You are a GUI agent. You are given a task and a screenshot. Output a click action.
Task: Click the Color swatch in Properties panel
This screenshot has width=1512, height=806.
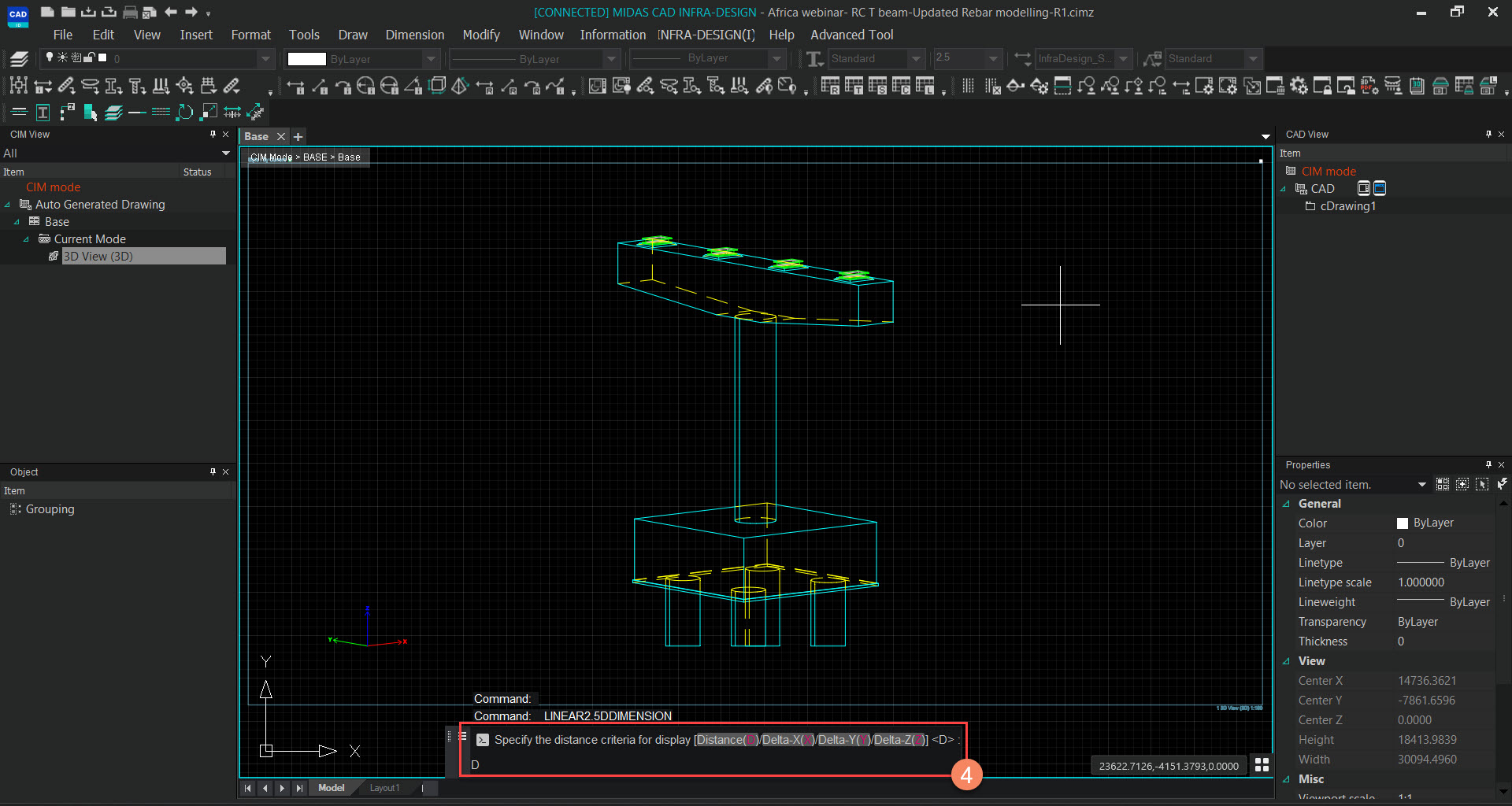1403,523
